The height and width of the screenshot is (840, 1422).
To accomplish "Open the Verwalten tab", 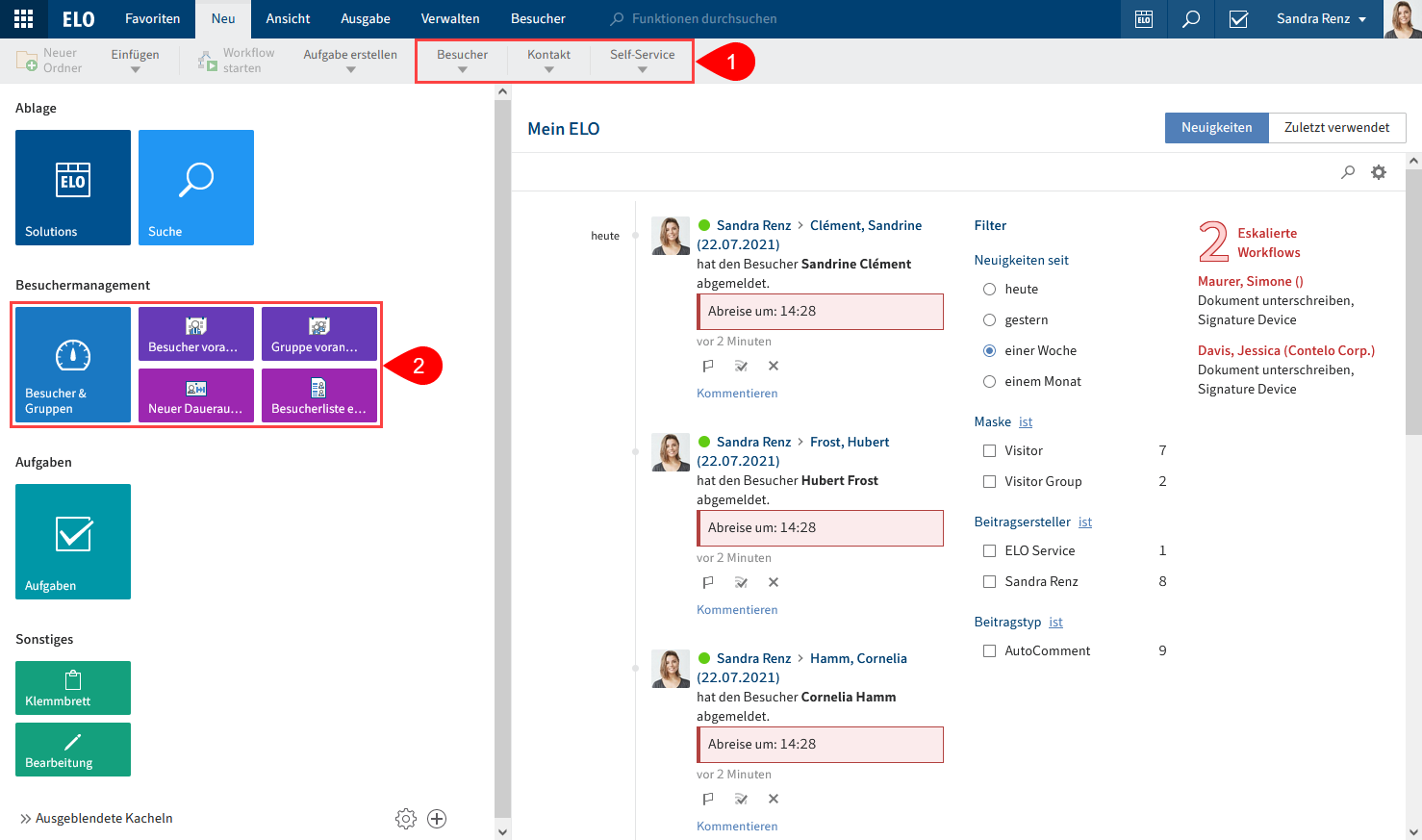I will point(450,18).
